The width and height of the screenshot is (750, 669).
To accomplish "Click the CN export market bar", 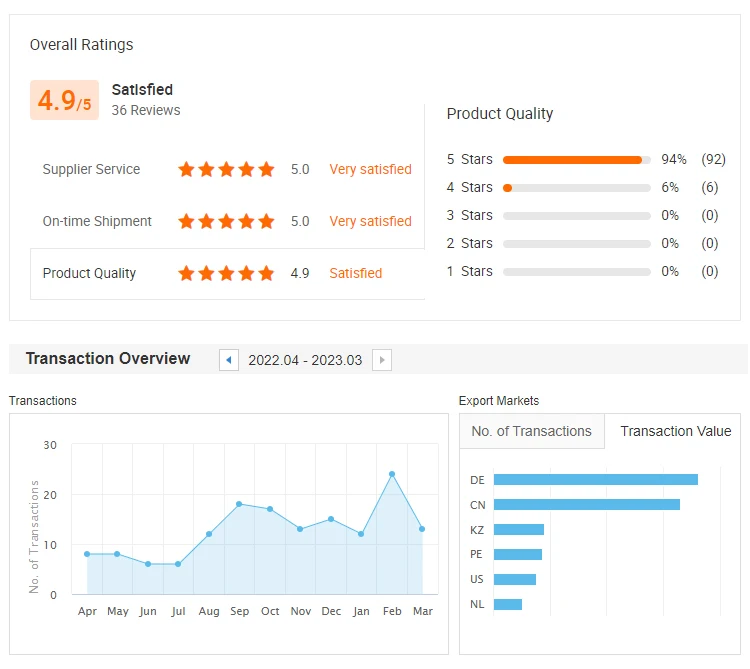I will click(586, 505).
